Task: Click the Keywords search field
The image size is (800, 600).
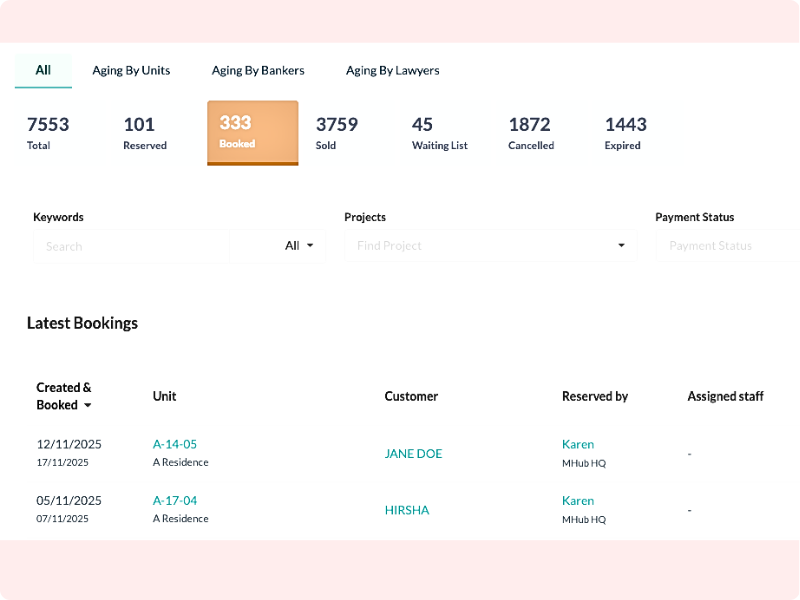Action: point(130,245)
